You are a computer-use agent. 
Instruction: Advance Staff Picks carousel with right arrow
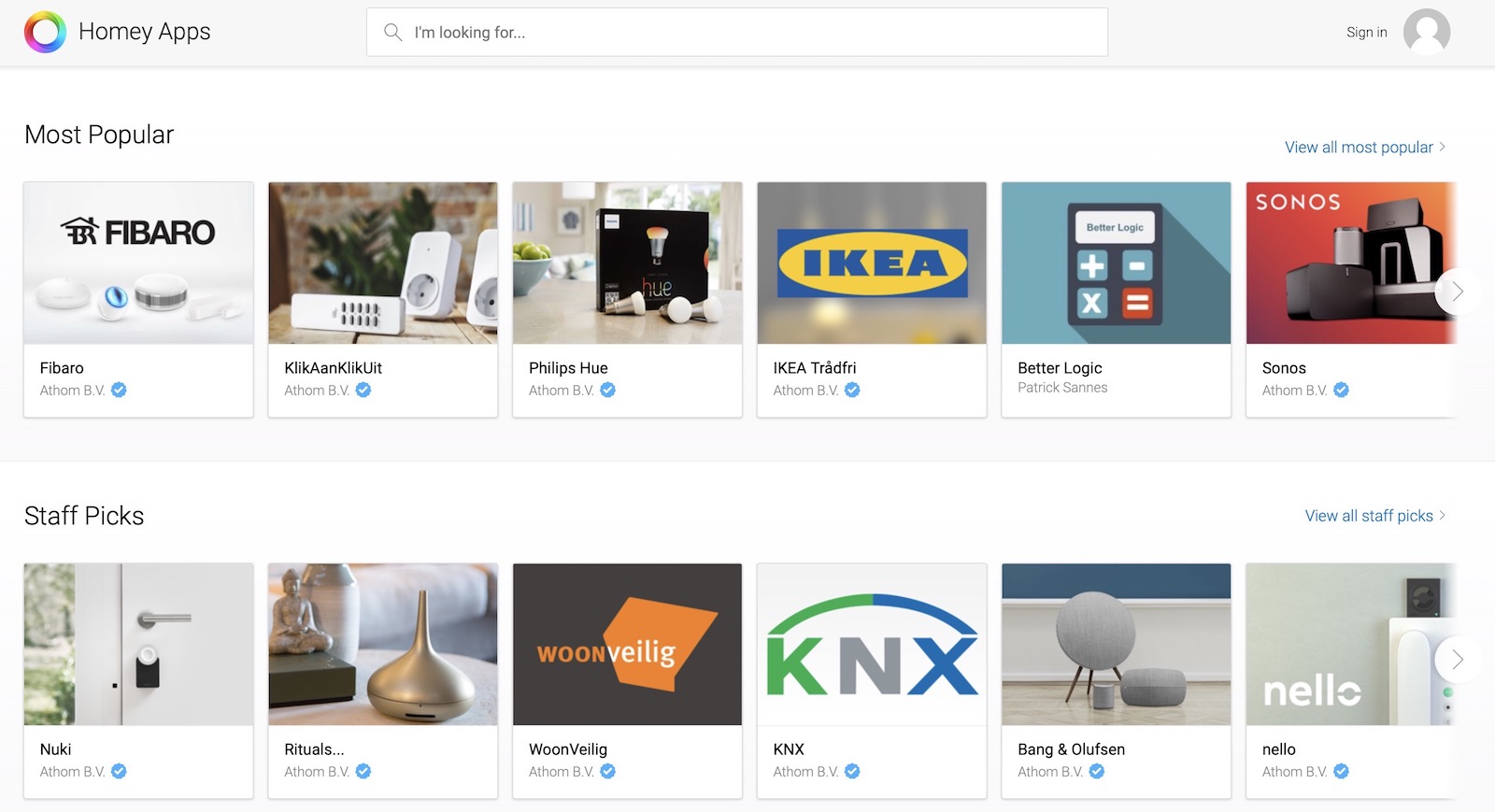point(1457,660)
